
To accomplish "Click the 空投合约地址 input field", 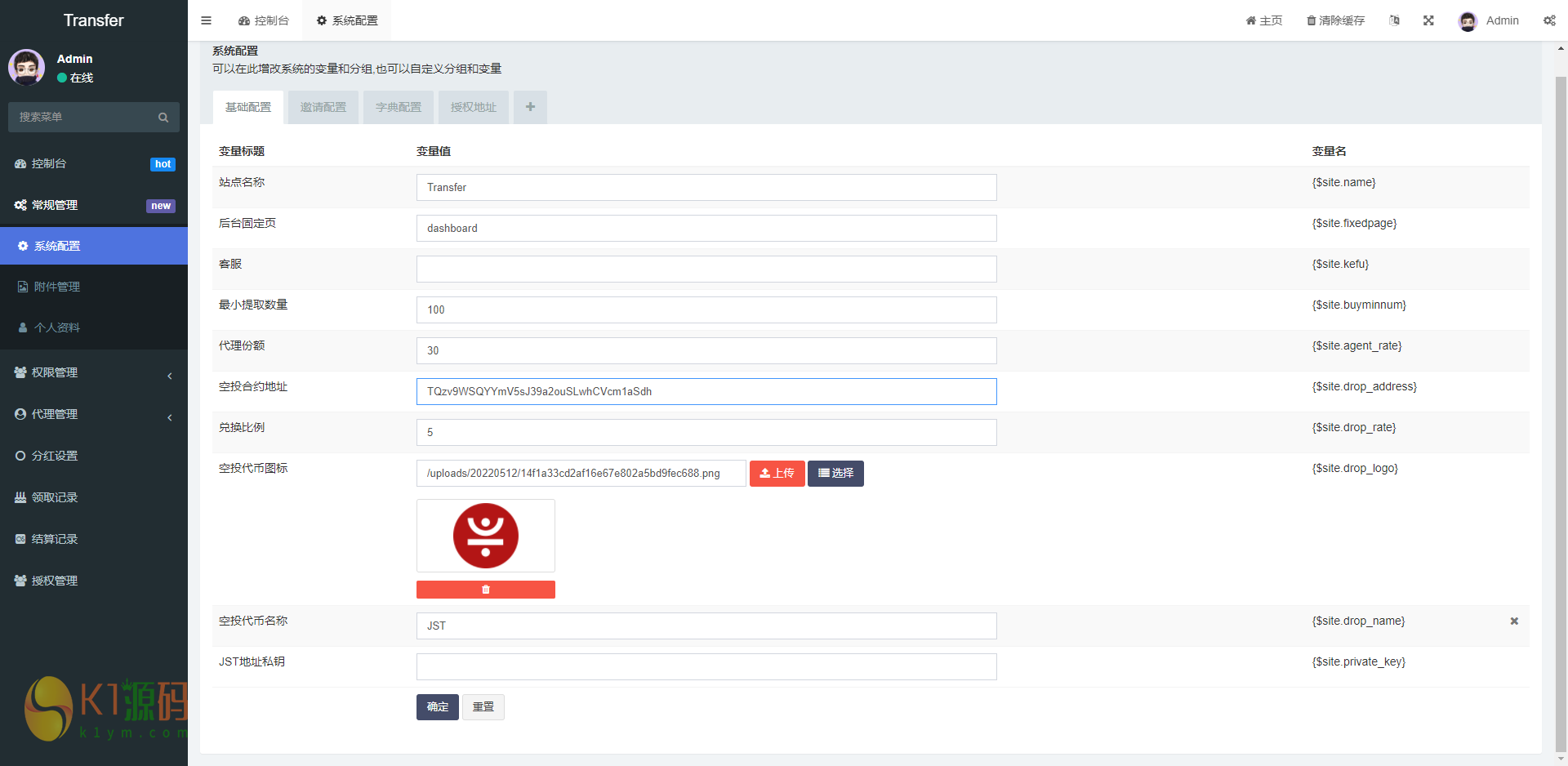I will [x=706, y=392].
